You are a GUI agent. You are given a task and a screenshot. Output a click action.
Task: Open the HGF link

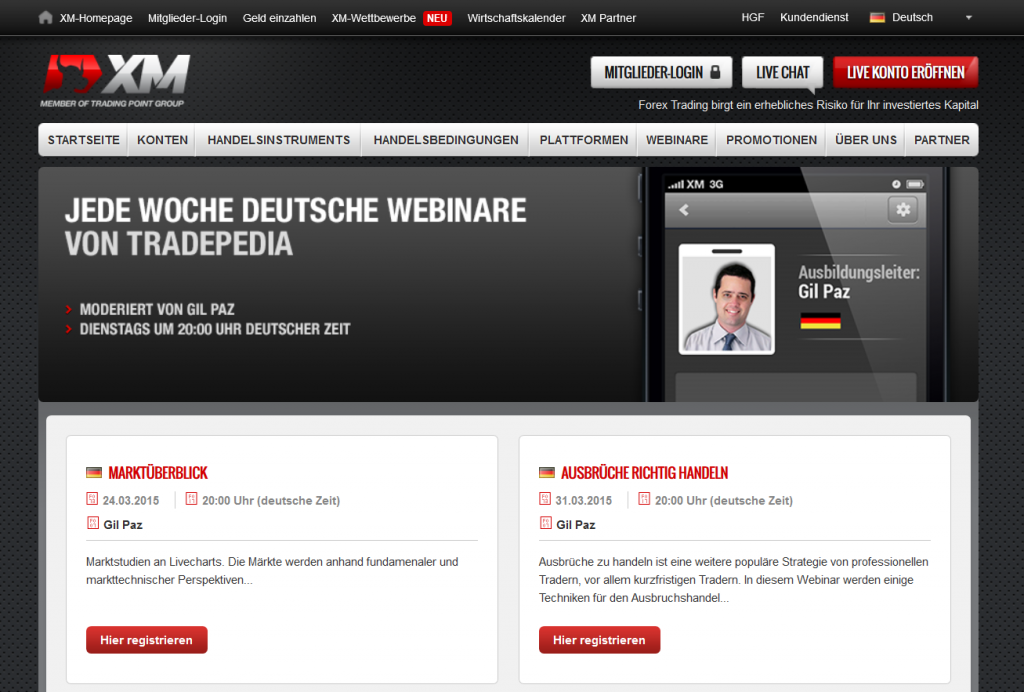click(x=752, y=18)
